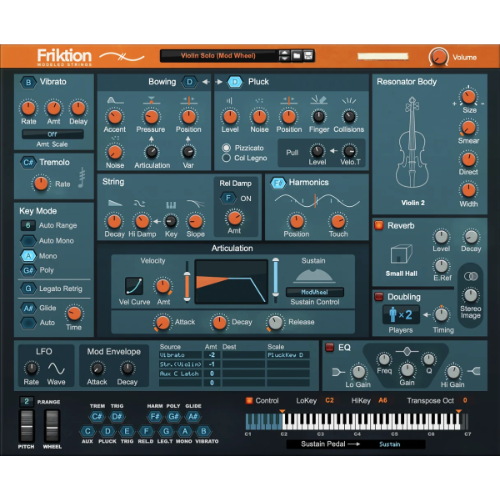Image resolution: width=500 pixels, height=500 pixels.
Task: Open the Sustain Pedal destination dropdown
Action: [x=390, y=444]
